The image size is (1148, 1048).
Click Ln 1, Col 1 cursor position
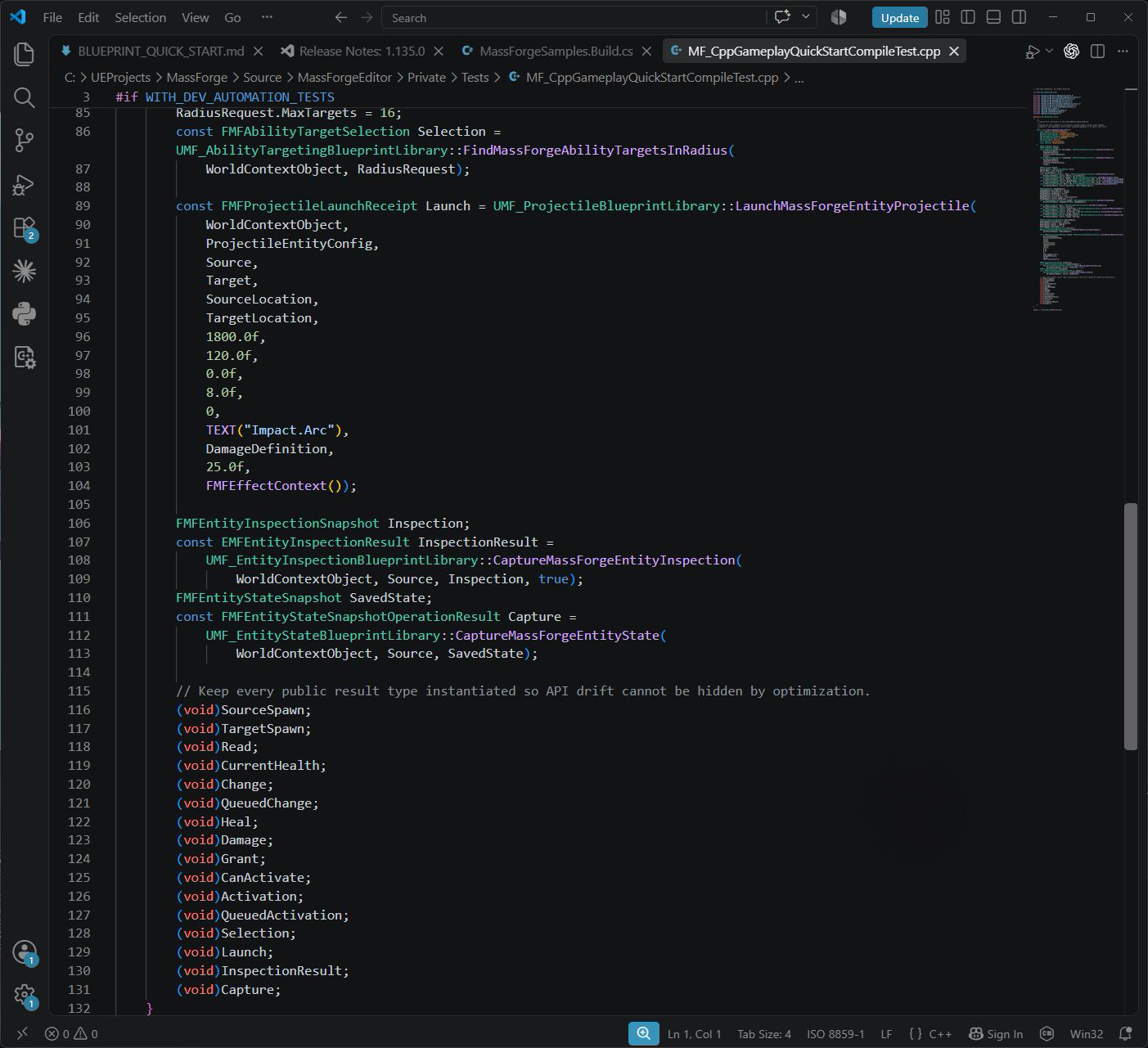point(694,1033)
